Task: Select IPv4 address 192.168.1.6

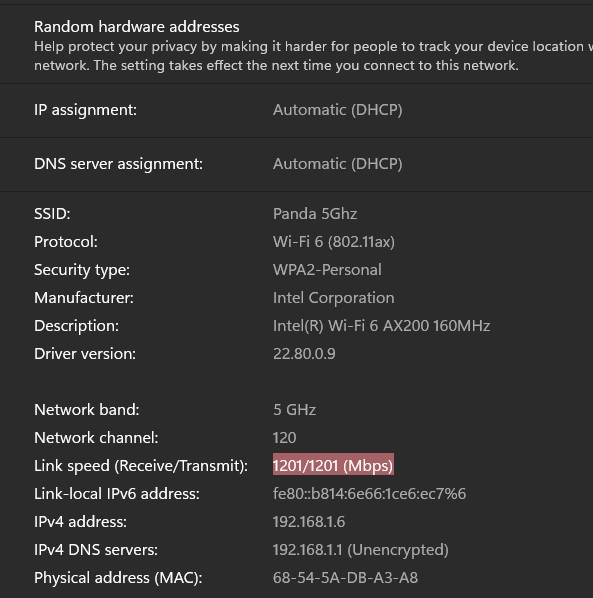Action: [x=309, y=522]
